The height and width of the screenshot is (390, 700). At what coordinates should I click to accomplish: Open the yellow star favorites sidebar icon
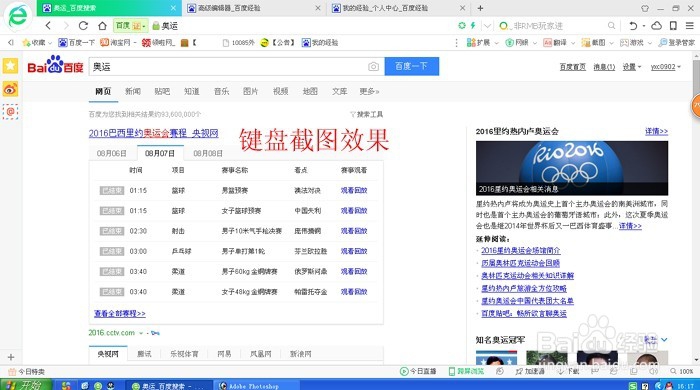coord(10,66)
